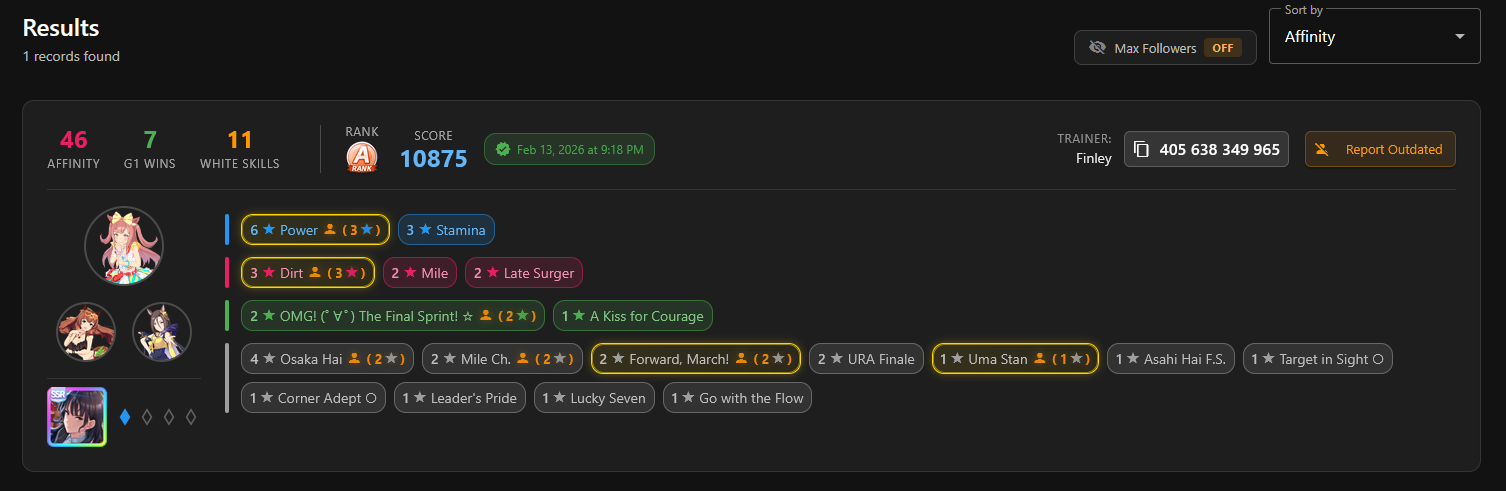The height and width of the screenshot is (491, 1506).
Task: Click the 2 star URA Finale chip
Action: (866, 358)
